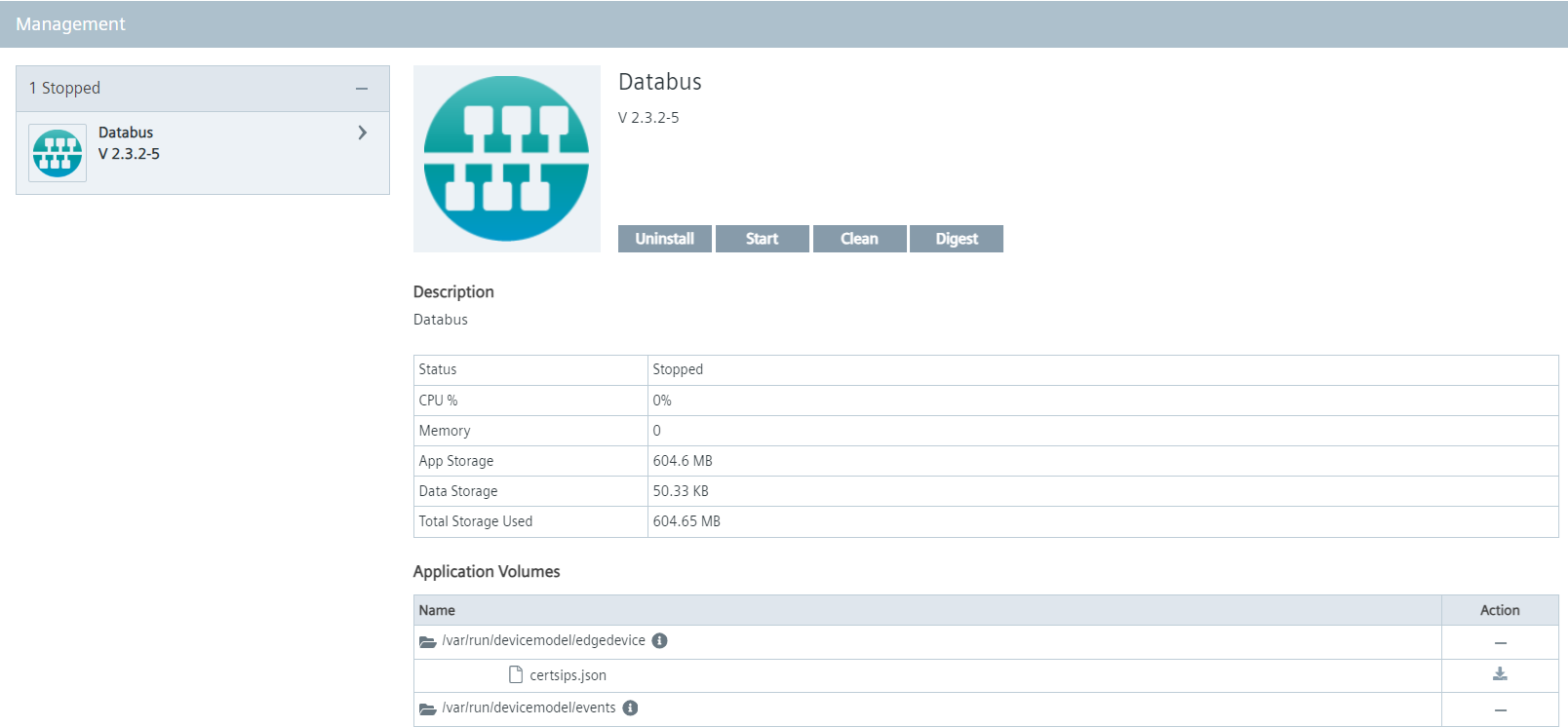Click the CPU % label cell
Viewport: 1568px width, 727px height.
(530, 401)
